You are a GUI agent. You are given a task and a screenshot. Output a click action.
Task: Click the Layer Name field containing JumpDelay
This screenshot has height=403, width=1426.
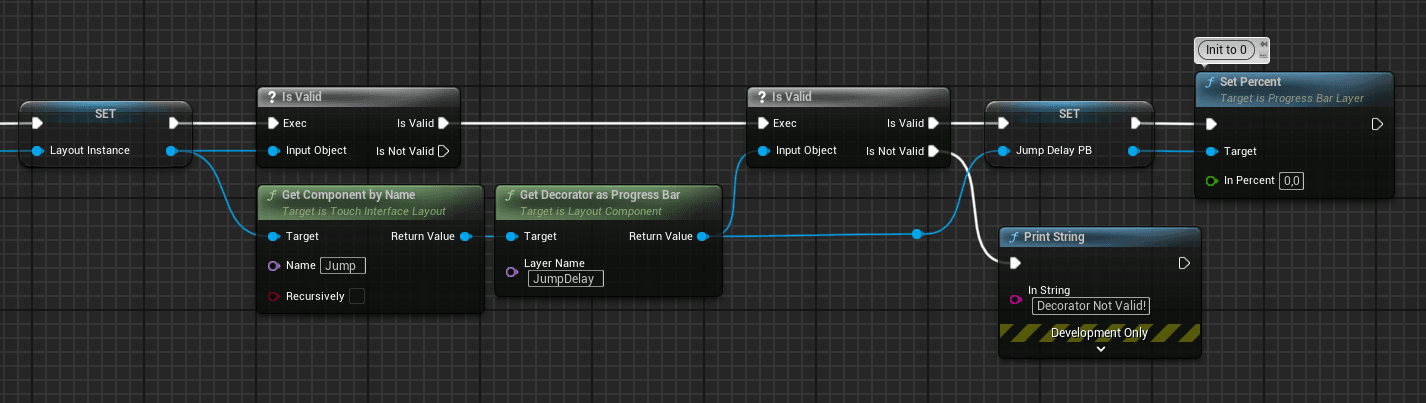(x=566, y=279)
